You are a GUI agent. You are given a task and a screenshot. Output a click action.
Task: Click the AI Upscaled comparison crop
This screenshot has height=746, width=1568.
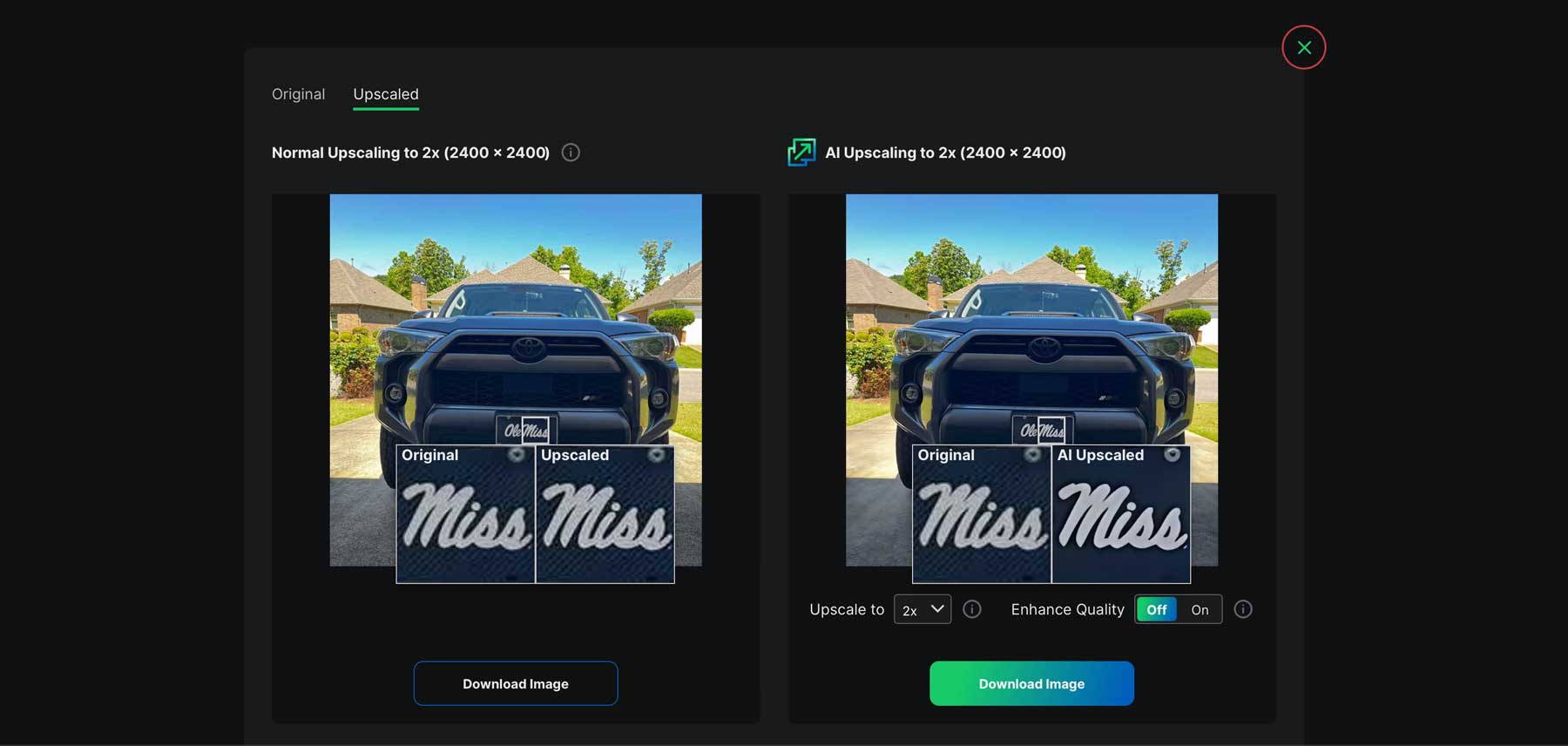tap(1121, 514)
